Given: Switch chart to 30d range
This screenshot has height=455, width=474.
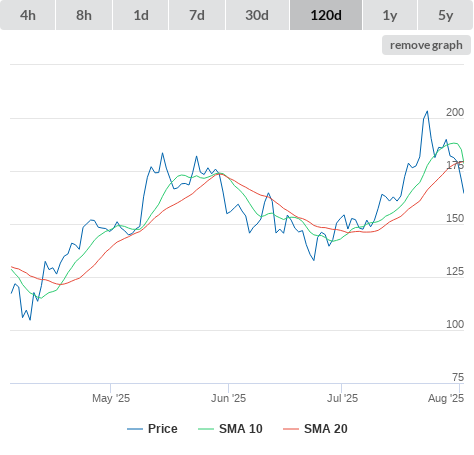Looking at the screenshot, I should pyautogui.click(x=257, y=15).
